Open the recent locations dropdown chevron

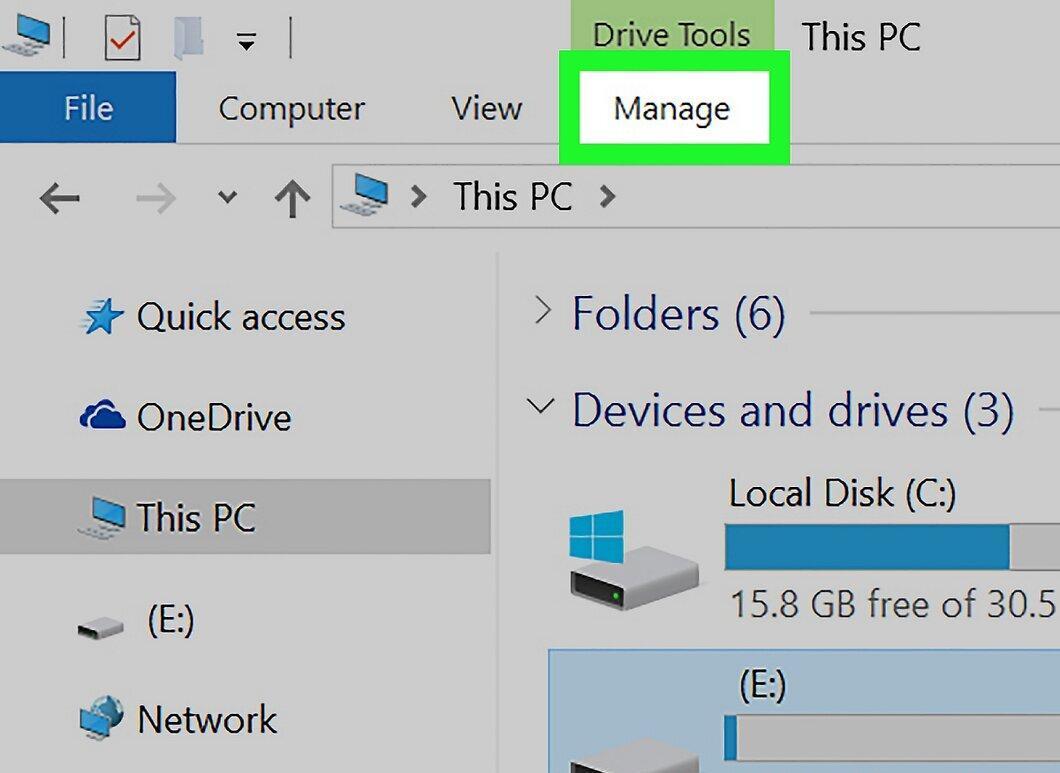point(227,197)
